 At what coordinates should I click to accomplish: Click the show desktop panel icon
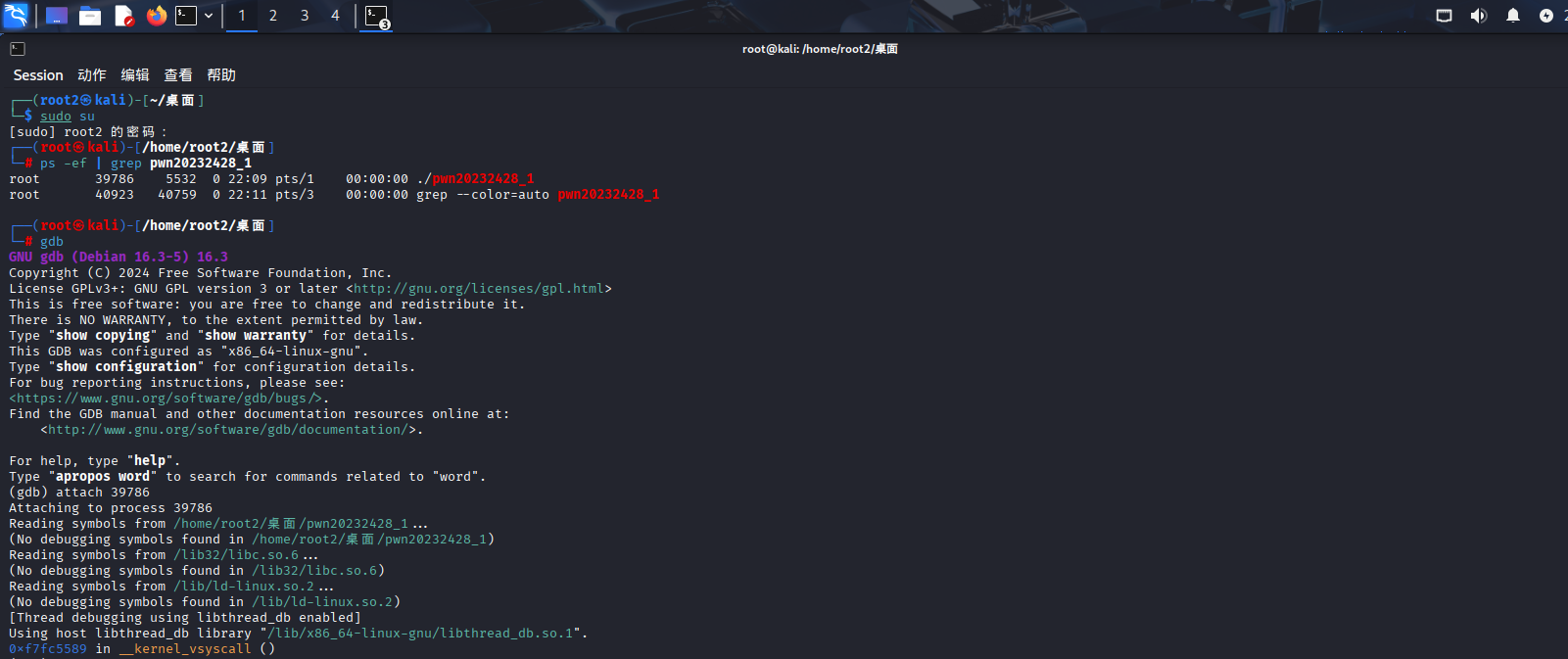click(x=57, y=16)
